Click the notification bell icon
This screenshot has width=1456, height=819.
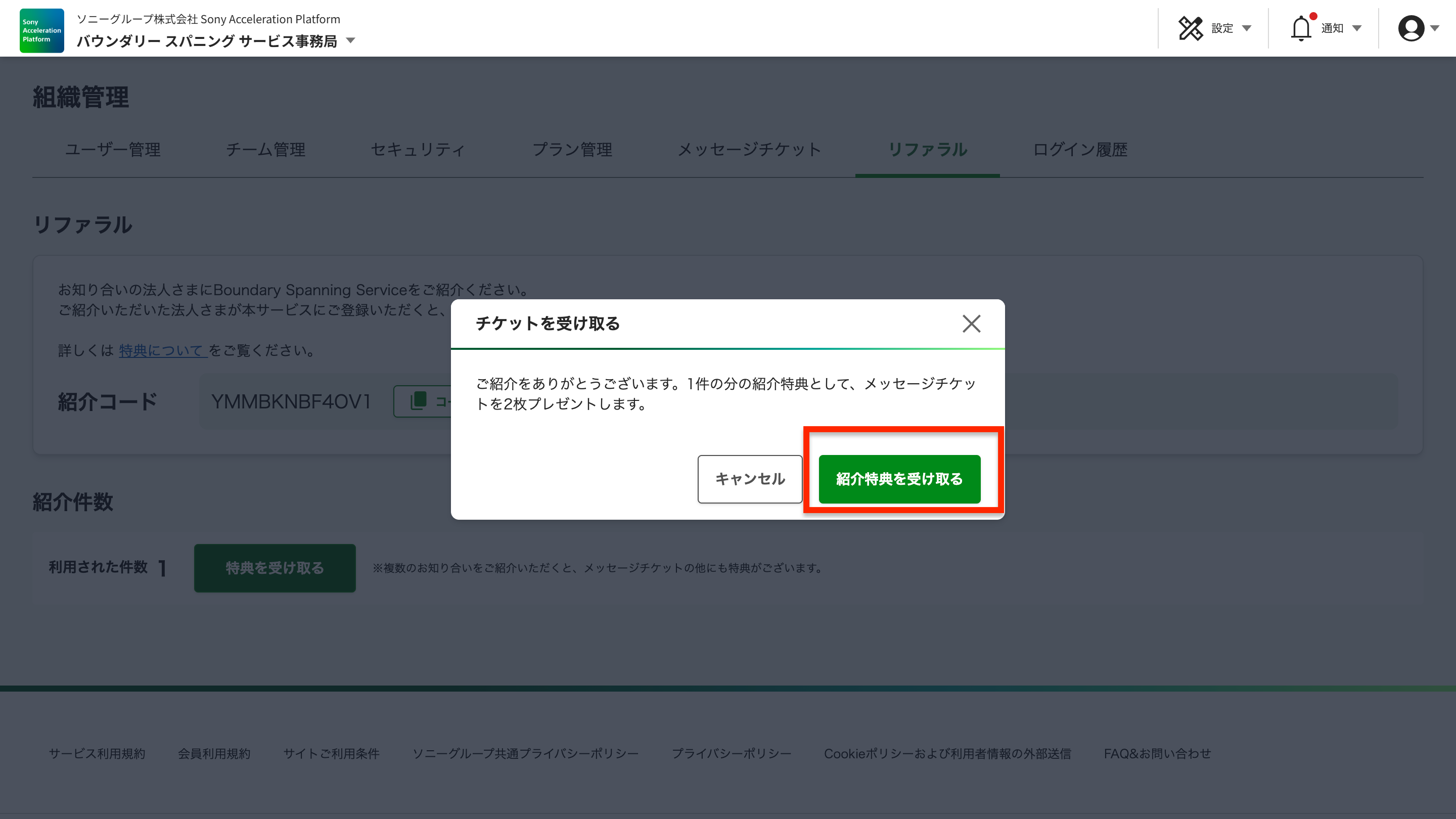(1301, 28)
